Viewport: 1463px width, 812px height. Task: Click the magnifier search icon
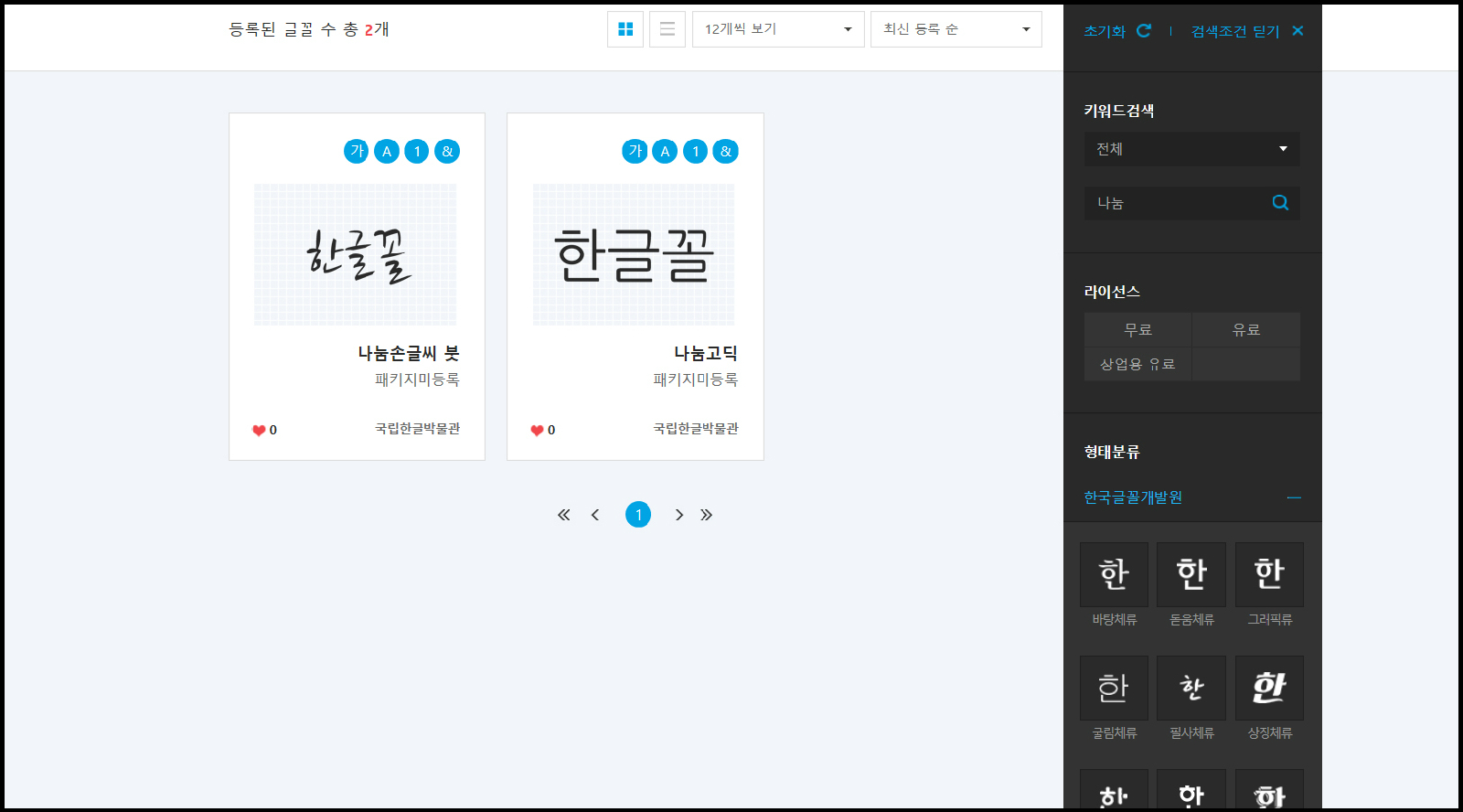click(1280, 203)
